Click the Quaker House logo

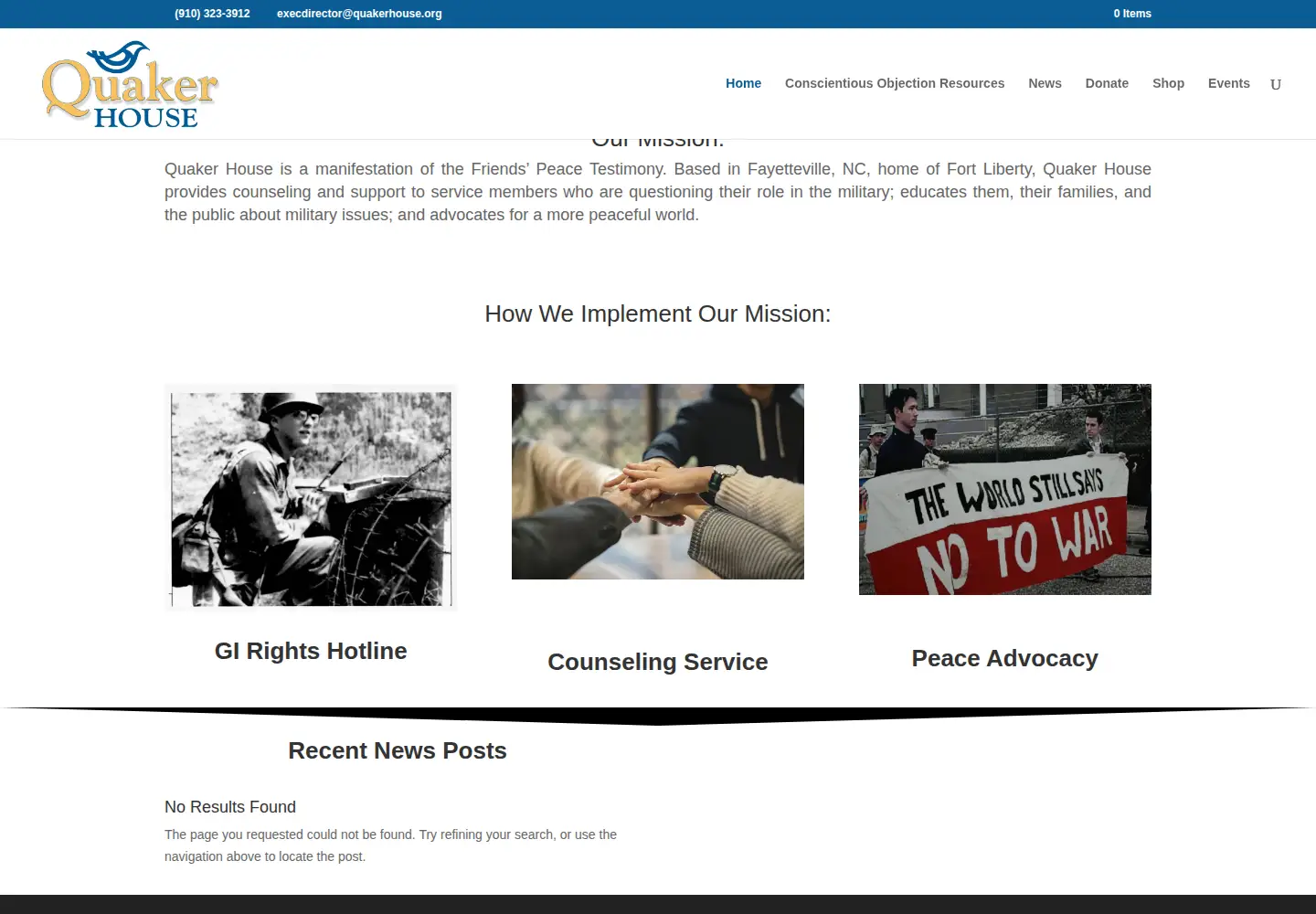[x=130, y=84]
